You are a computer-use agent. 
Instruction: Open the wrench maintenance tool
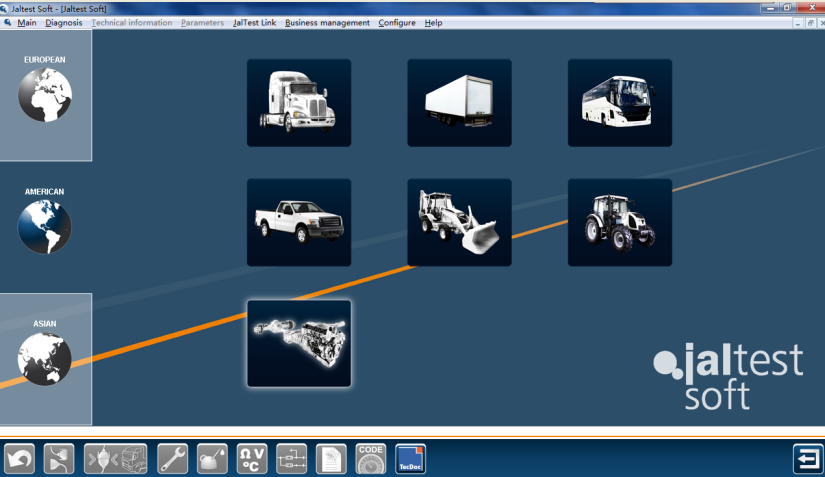click(172, 459)
